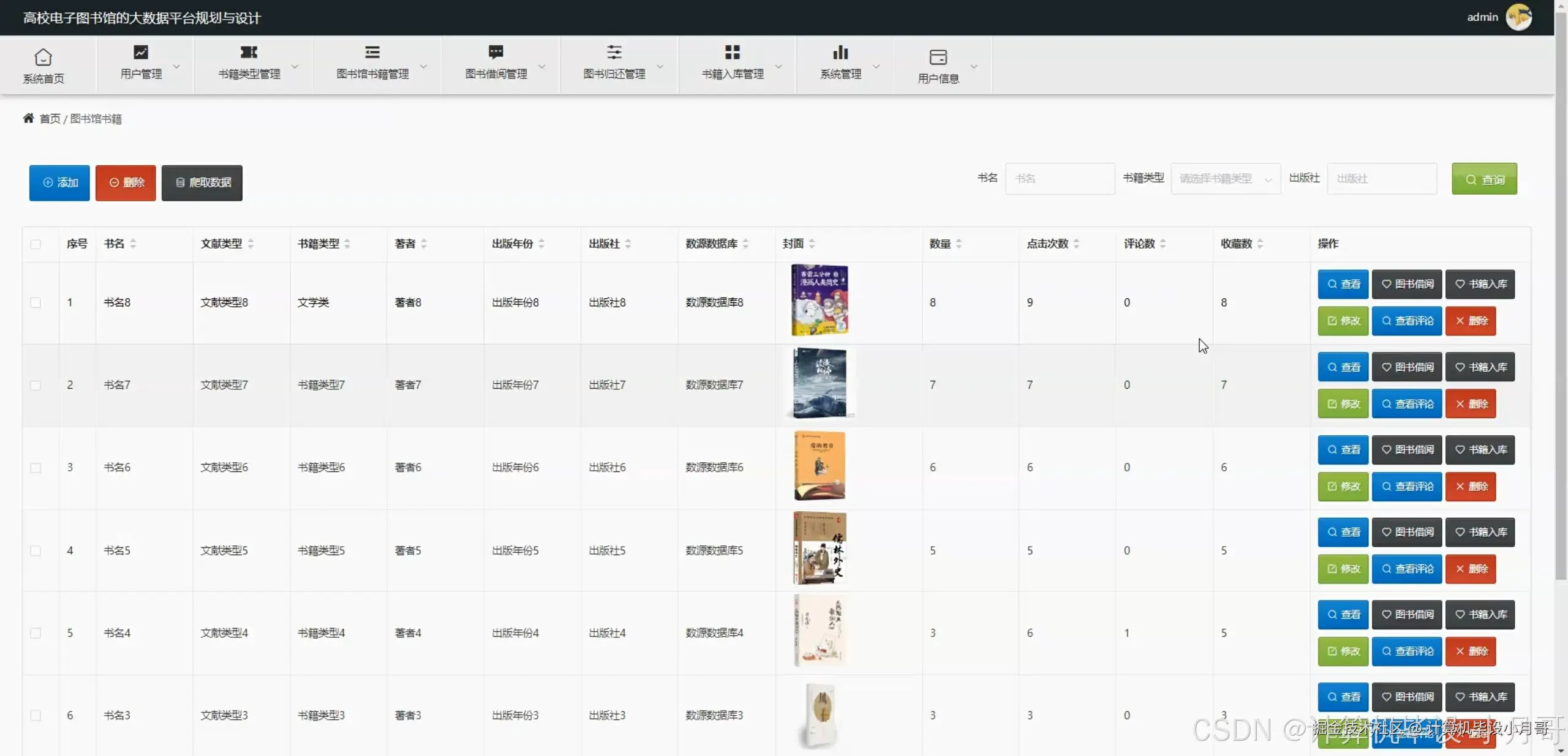Expand the 用户管理 menu chevron
The image size is (1568, 756).
pos(176,66)
